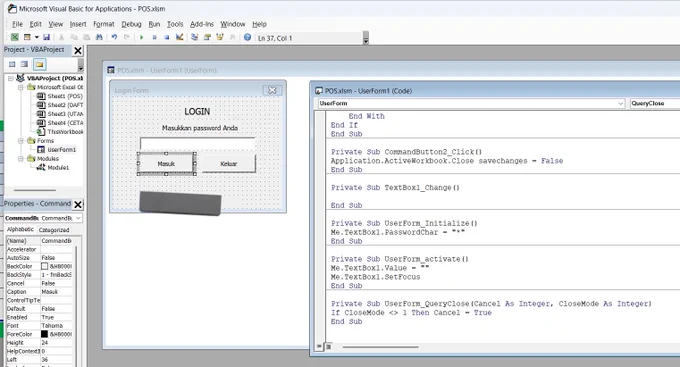This screenshot has height=367, width=680.
Task: Open Visual Basic Help question-mark icon
Action: pos(247,38)
